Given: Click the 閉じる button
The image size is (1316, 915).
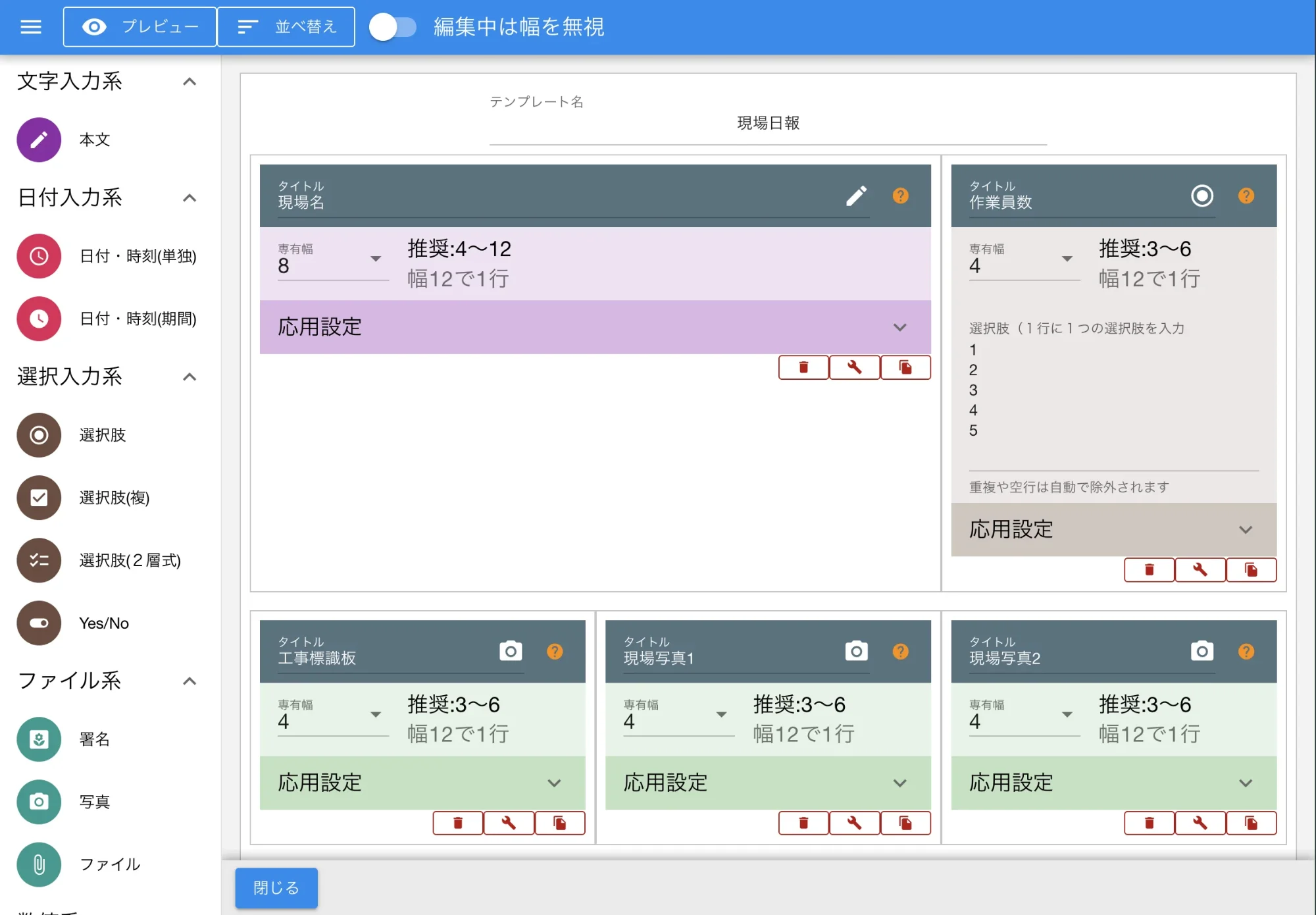Looking at the screenshot, I should 276,888.
